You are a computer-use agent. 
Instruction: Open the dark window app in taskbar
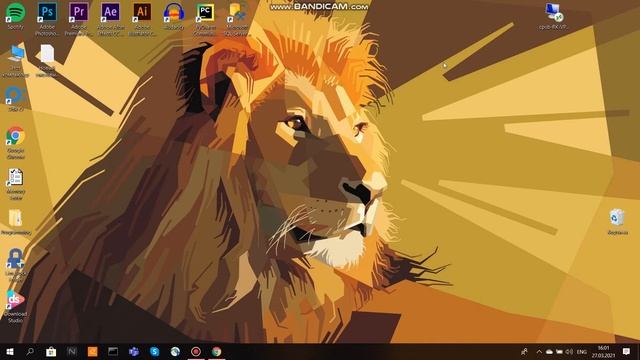click(x=113, y=351)
